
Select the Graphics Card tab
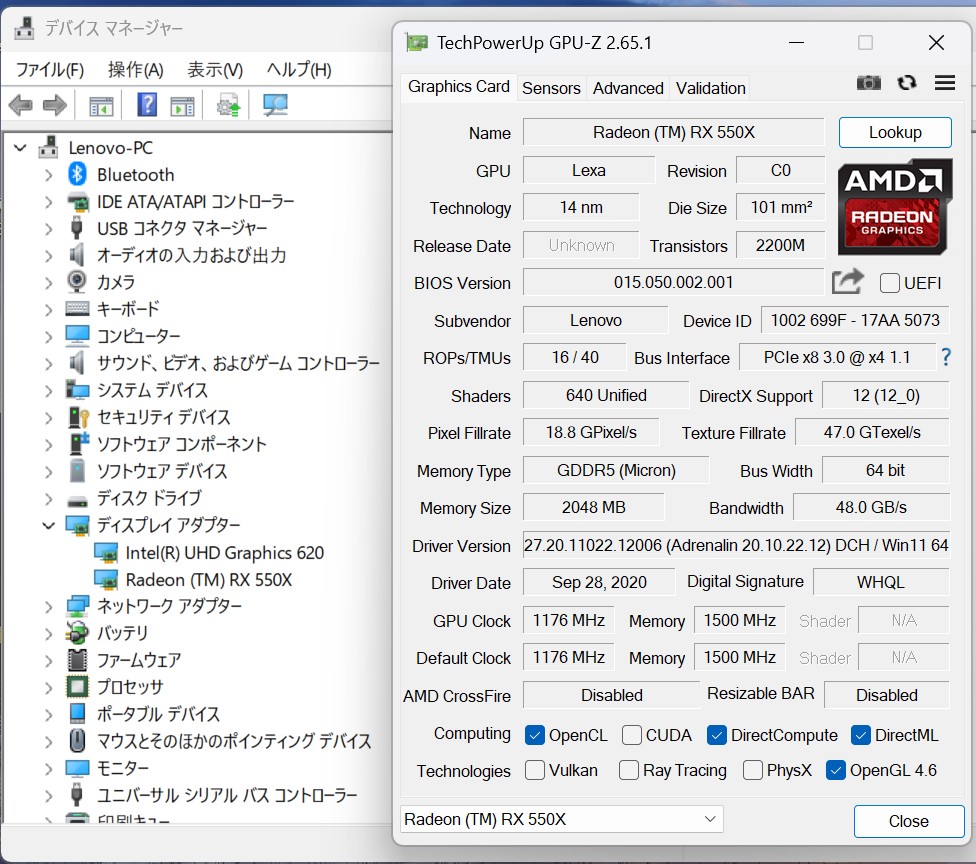[x=459, y=87]
